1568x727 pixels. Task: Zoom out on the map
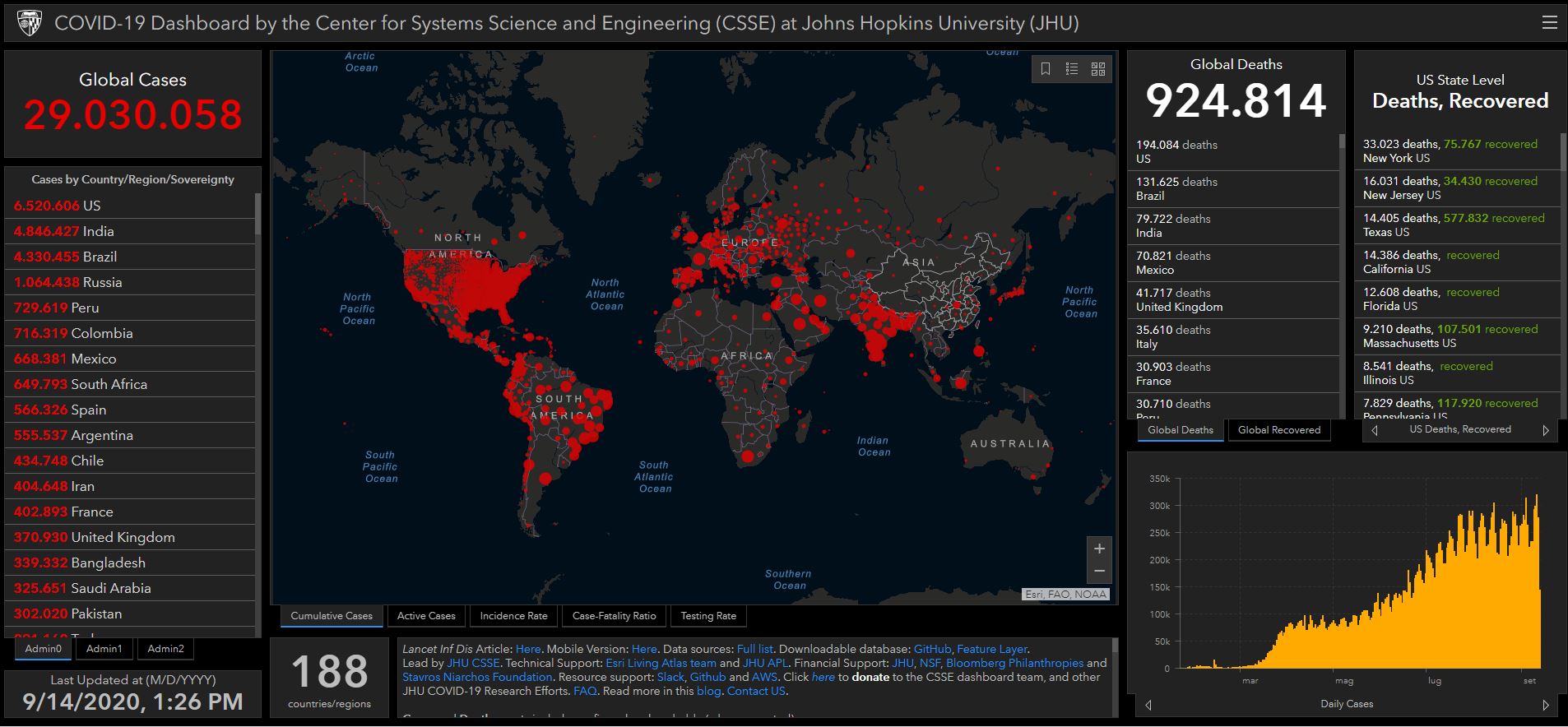[1099, 571]
